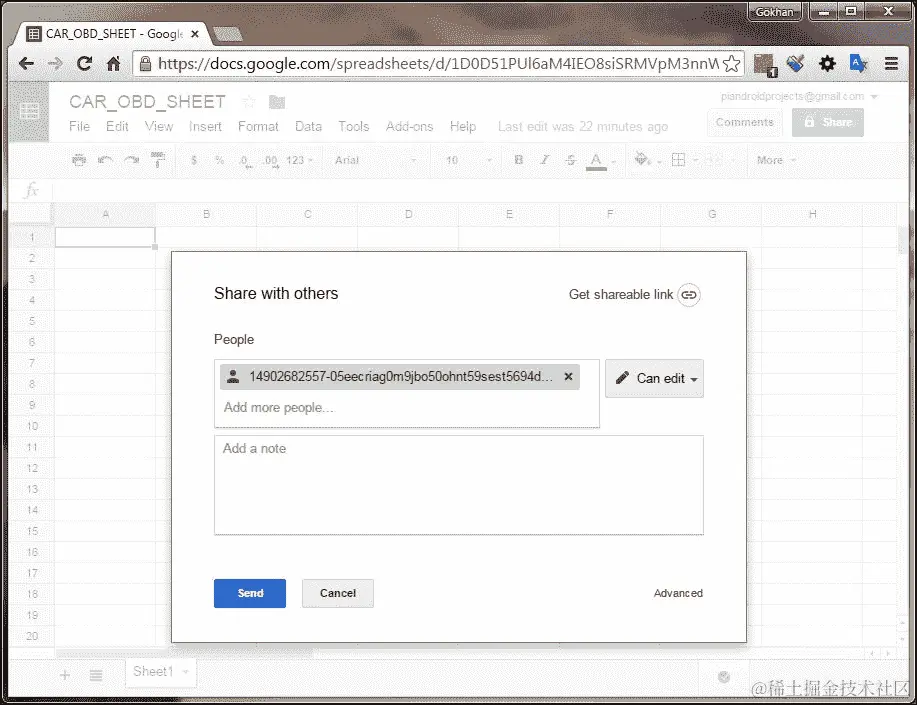The height and width of the screenshot is (705, 917).
Task: Click the browser Forward arrow
Action: tap(55, 63)
